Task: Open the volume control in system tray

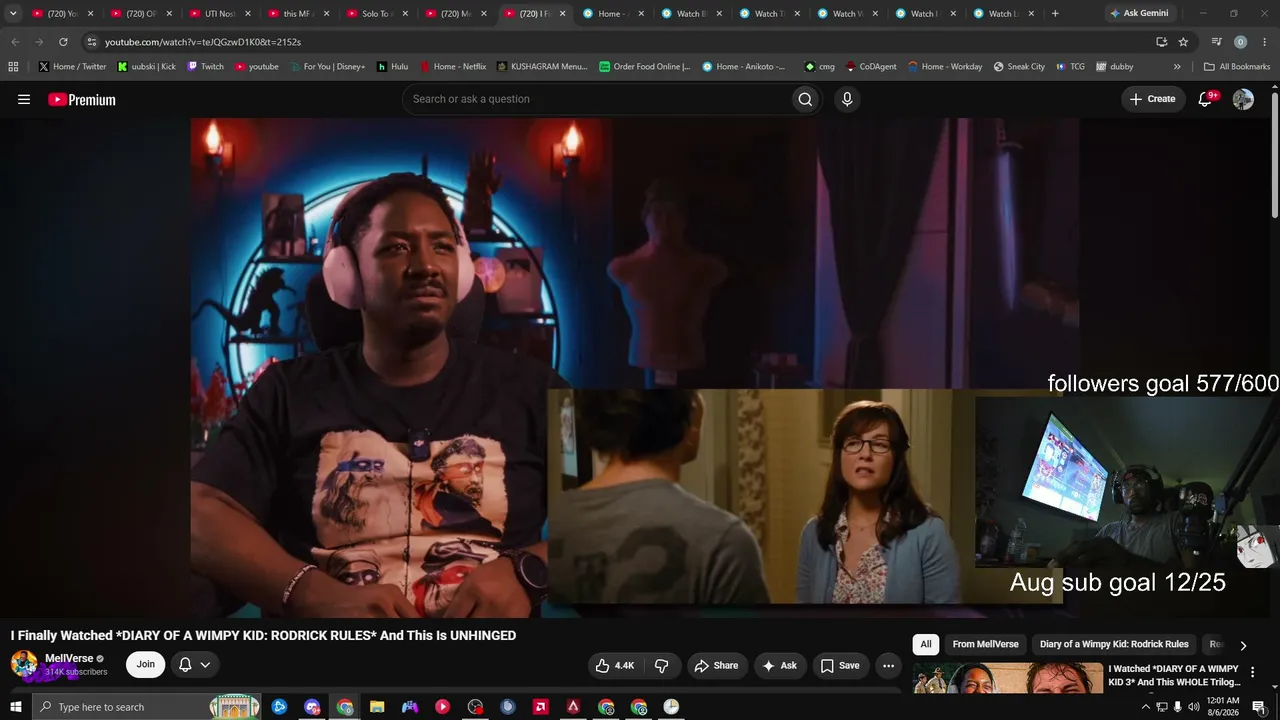Action: click(1194, 707)
